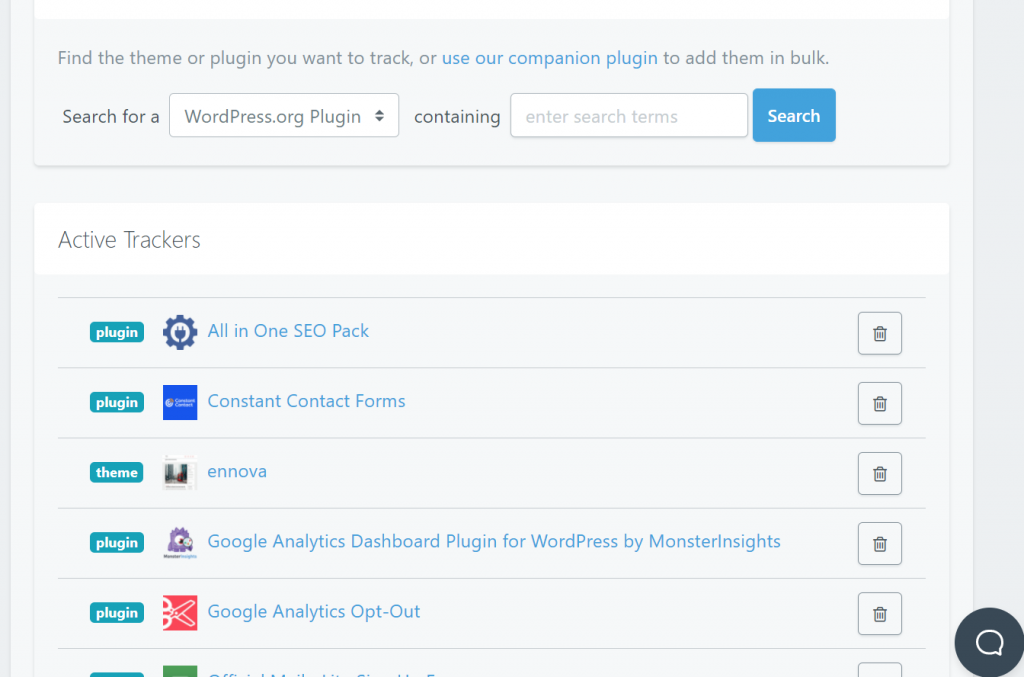Follow the 'use our companion plugin' link
Image resolution: width=1024 pixels, height=677 pixels.
click(x=550, y=58)
